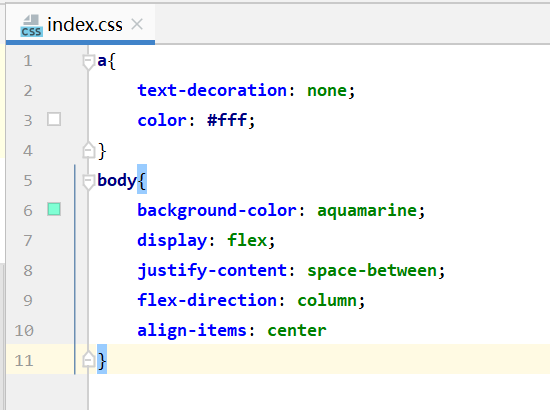
Task: Click the display property
Action: click(172, 241)
